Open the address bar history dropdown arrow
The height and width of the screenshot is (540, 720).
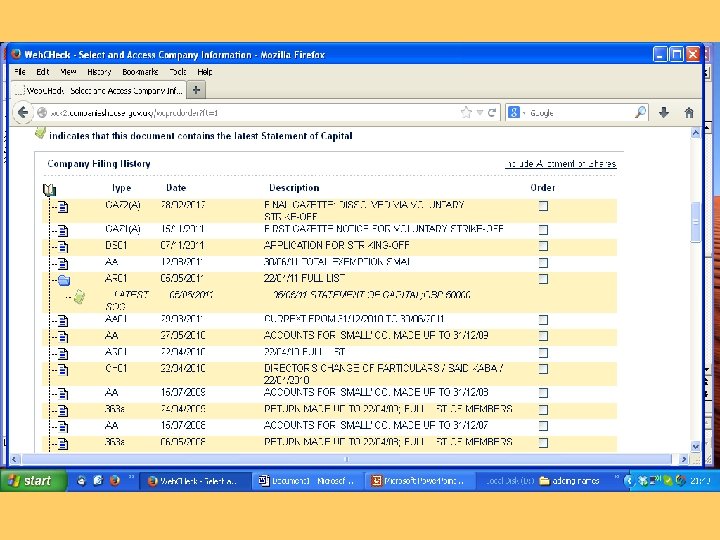coord(479,112)
